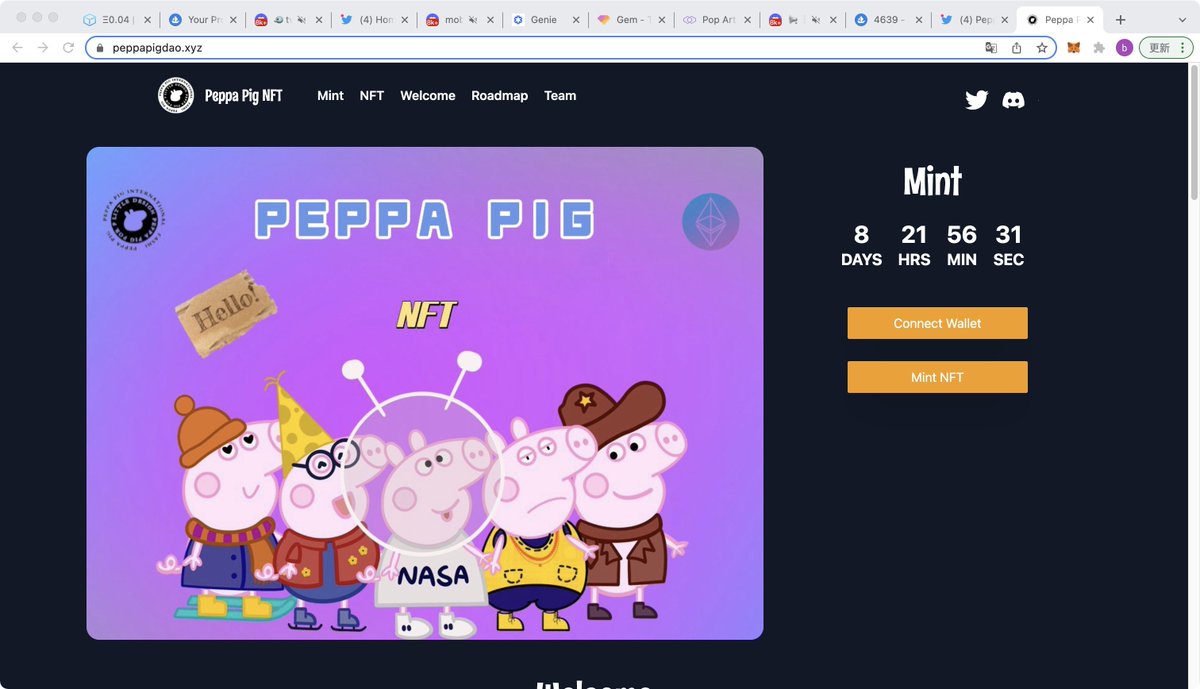The width and height of the screenshot is (1200, 689).
Task: Click the 'Peppa Pig NFT' site title
Action: (x=244, y=96)
